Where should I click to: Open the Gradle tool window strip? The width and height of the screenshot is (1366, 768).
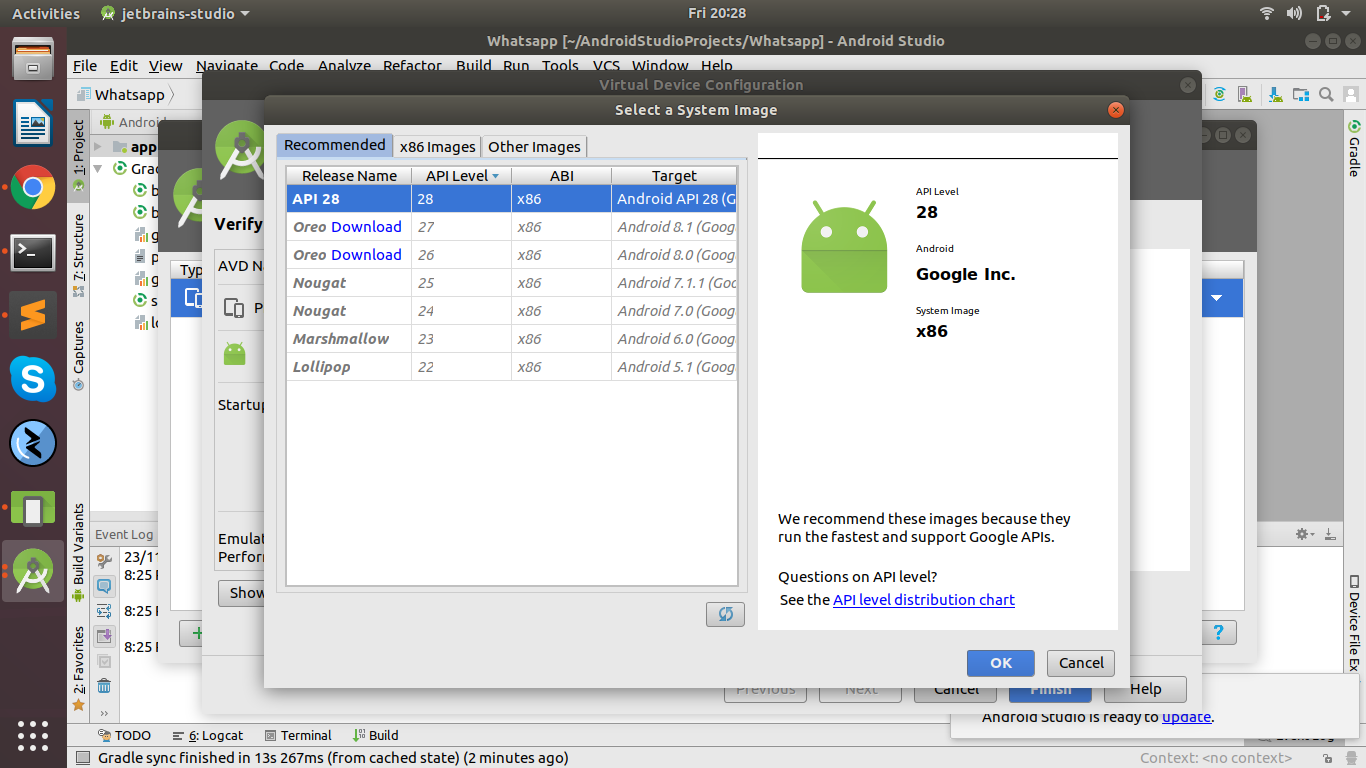pyautogui.click(x=1354, y=149)
